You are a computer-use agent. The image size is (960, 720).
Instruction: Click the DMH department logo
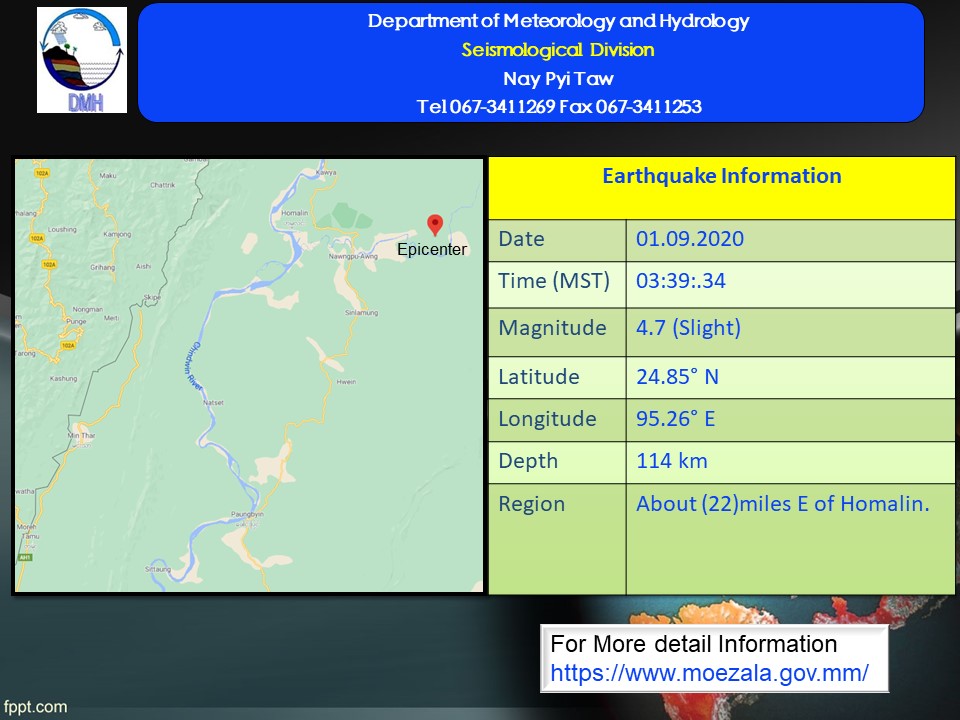tap(82, 60)
